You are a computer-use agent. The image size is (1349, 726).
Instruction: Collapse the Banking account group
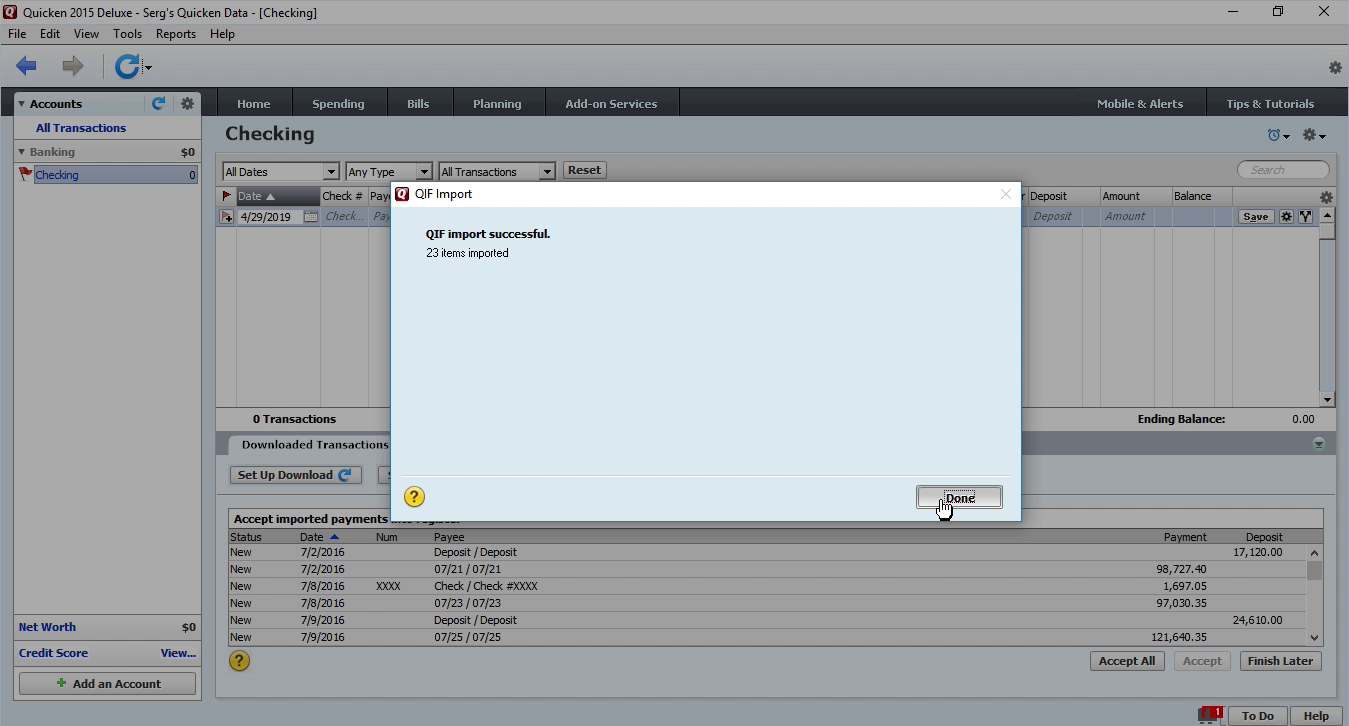22,152
